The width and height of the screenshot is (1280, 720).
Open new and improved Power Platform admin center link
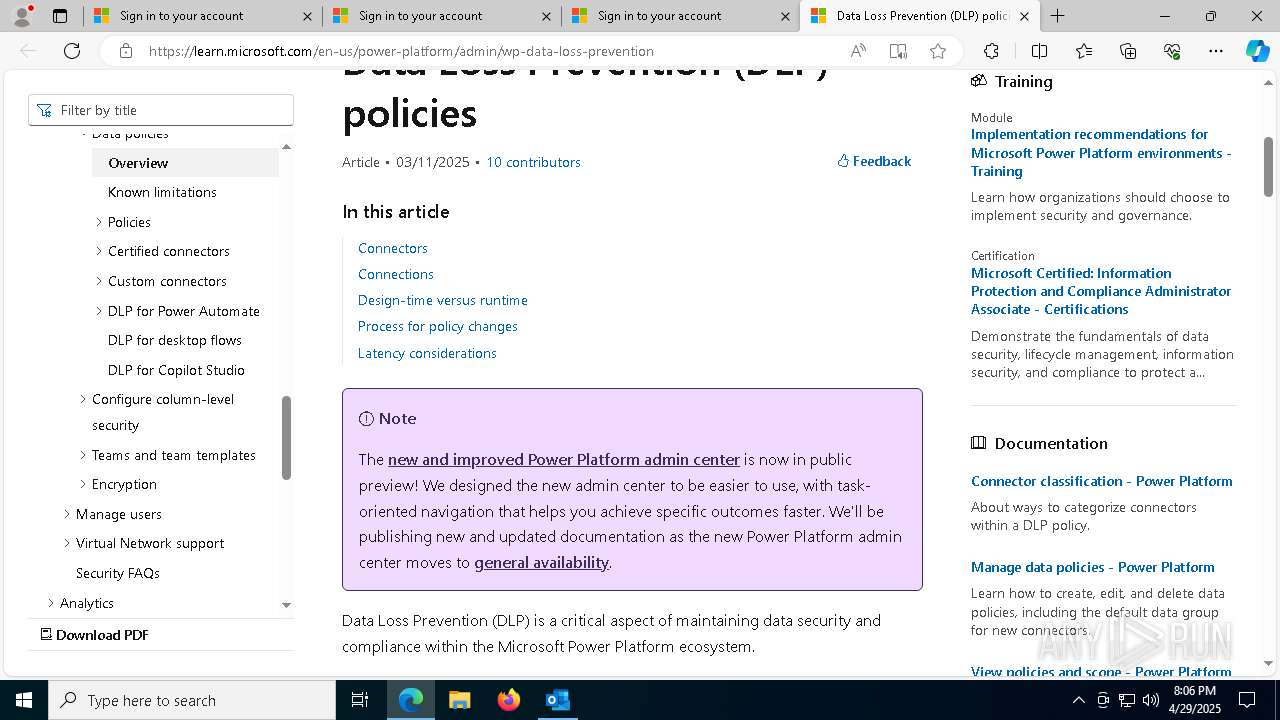pos(564,459)
